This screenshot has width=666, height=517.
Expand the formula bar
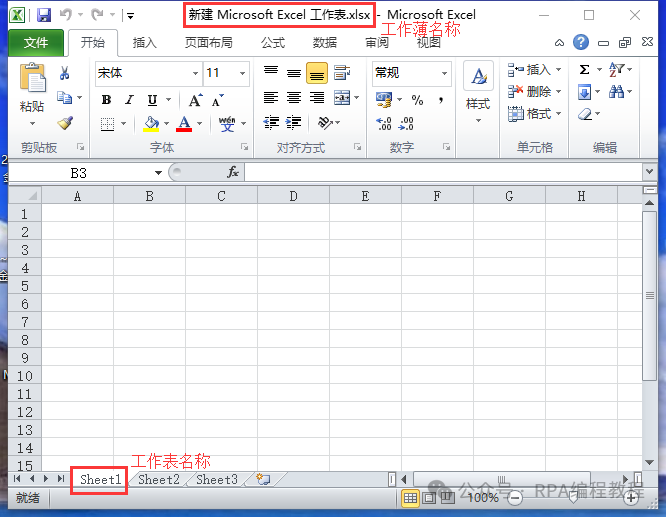click(649, 172)
